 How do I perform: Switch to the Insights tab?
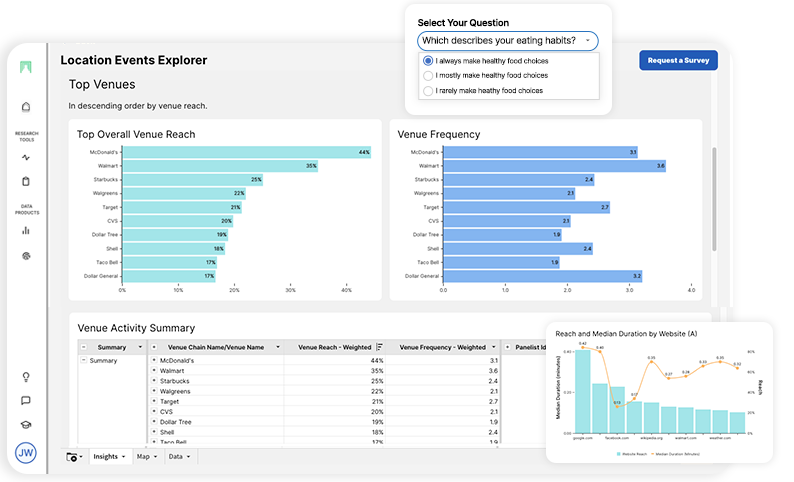coord(109,457)
